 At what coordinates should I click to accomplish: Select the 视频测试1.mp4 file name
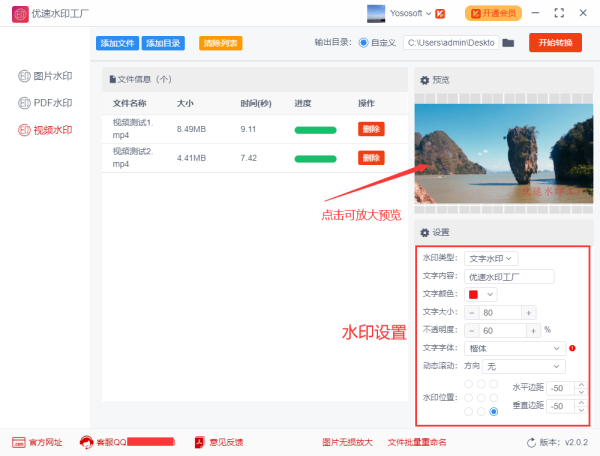click(133, 129)
